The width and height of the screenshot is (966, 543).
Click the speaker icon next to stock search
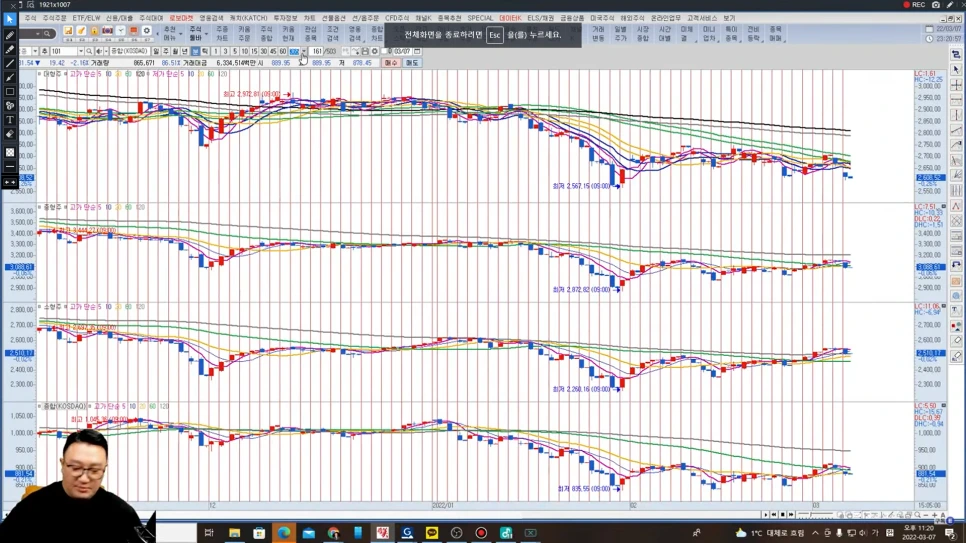pyautogui.click(x=99, y=51)
